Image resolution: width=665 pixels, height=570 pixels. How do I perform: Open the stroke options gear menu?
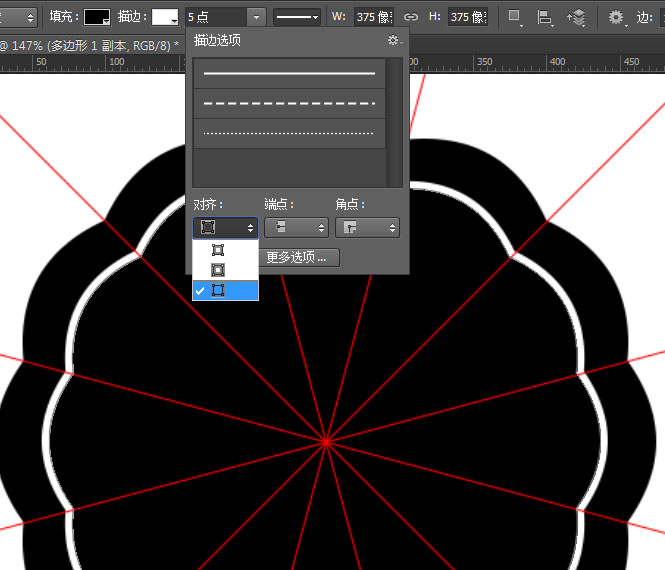(x=393, y=40)
